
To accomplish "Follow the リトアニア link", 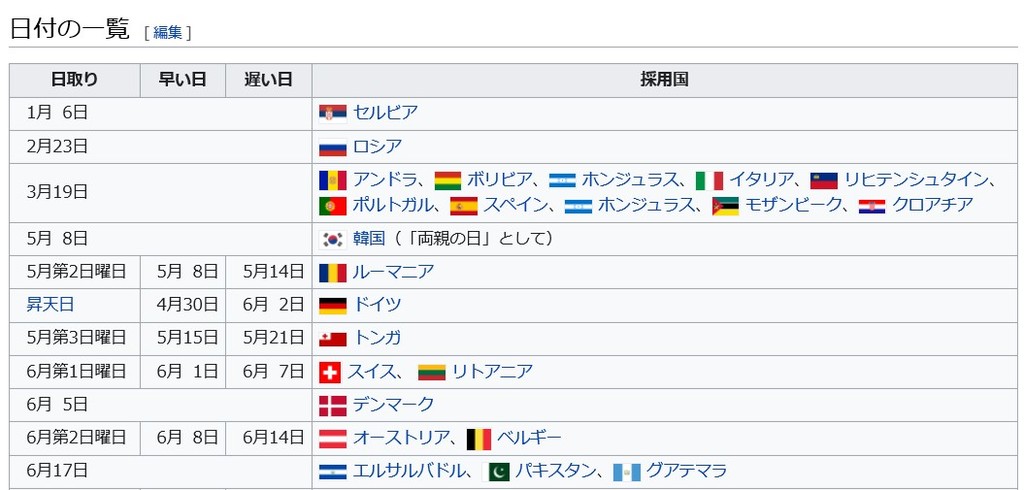I will (x=492, y=372).
